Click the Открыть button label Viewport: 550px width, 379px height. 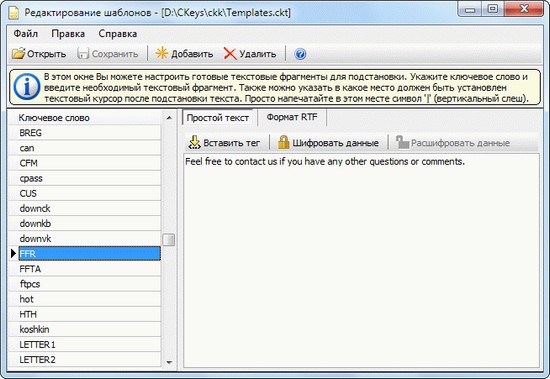47,54
